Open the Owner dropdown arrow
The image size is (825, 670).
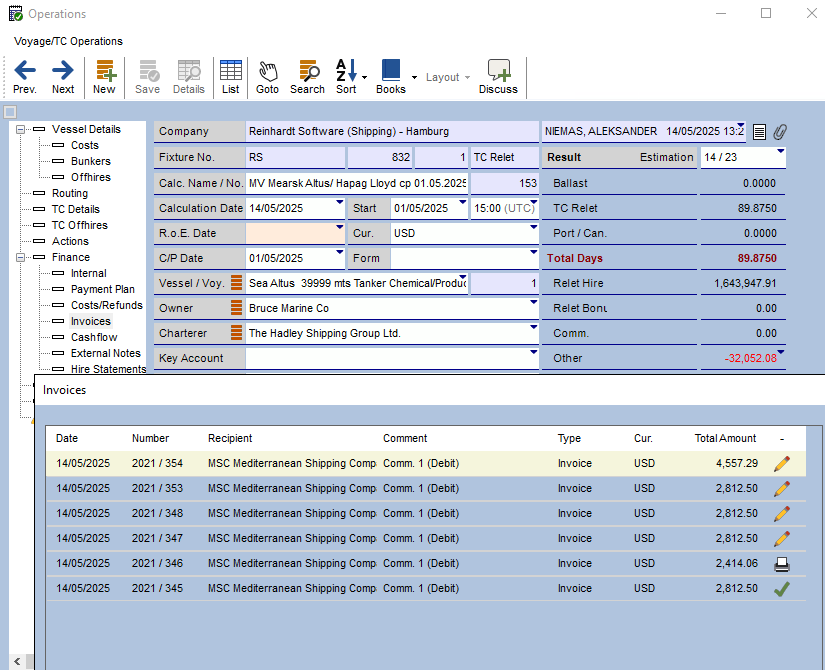[x=533, y=302]
